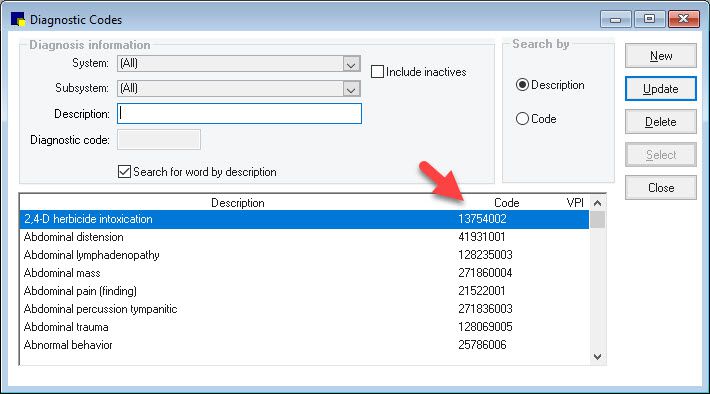The height and width of the screenshot is (394, 710).
Task: Click the Update button
Action: tap(661, 89)
